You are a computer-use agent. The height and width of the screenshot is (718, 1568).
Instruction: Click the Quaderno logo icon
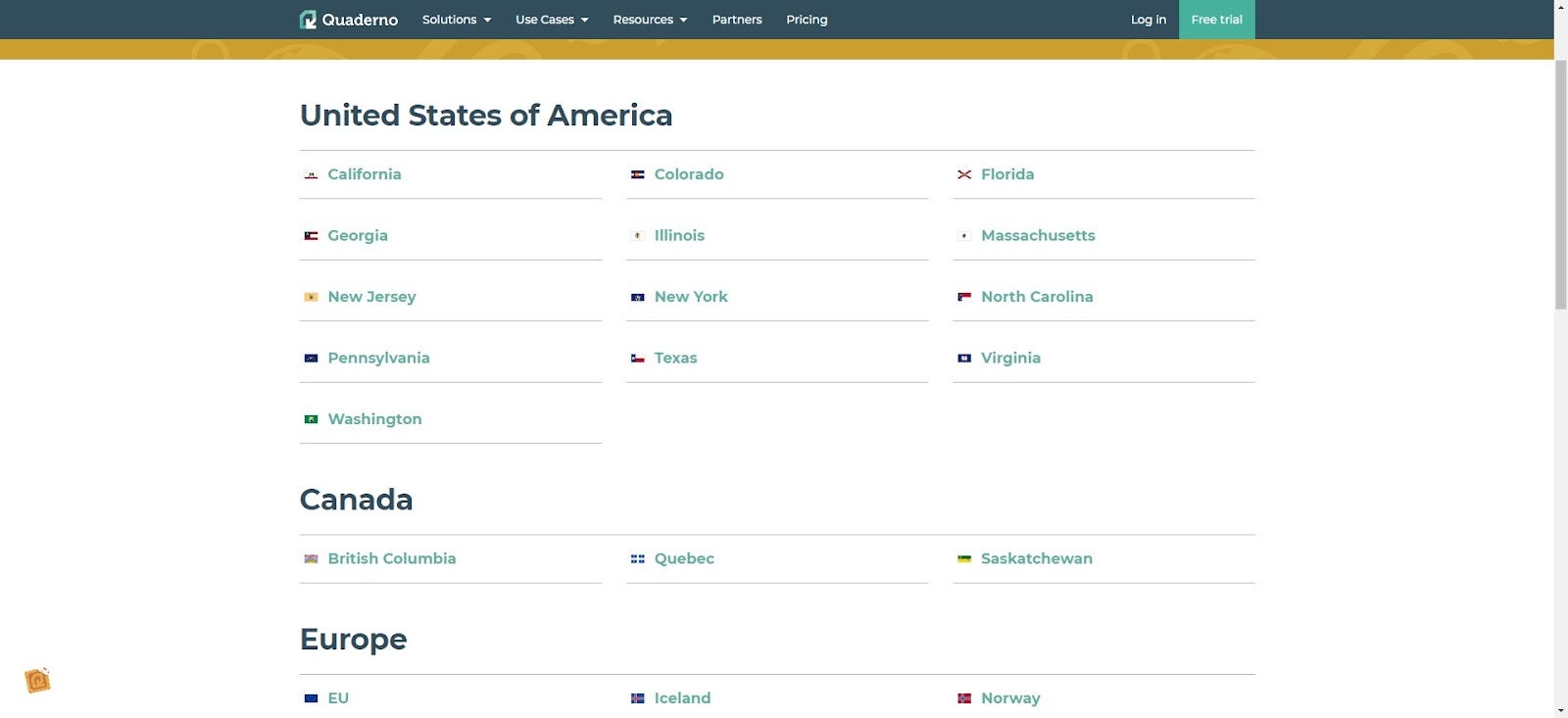tap(308, 20)
